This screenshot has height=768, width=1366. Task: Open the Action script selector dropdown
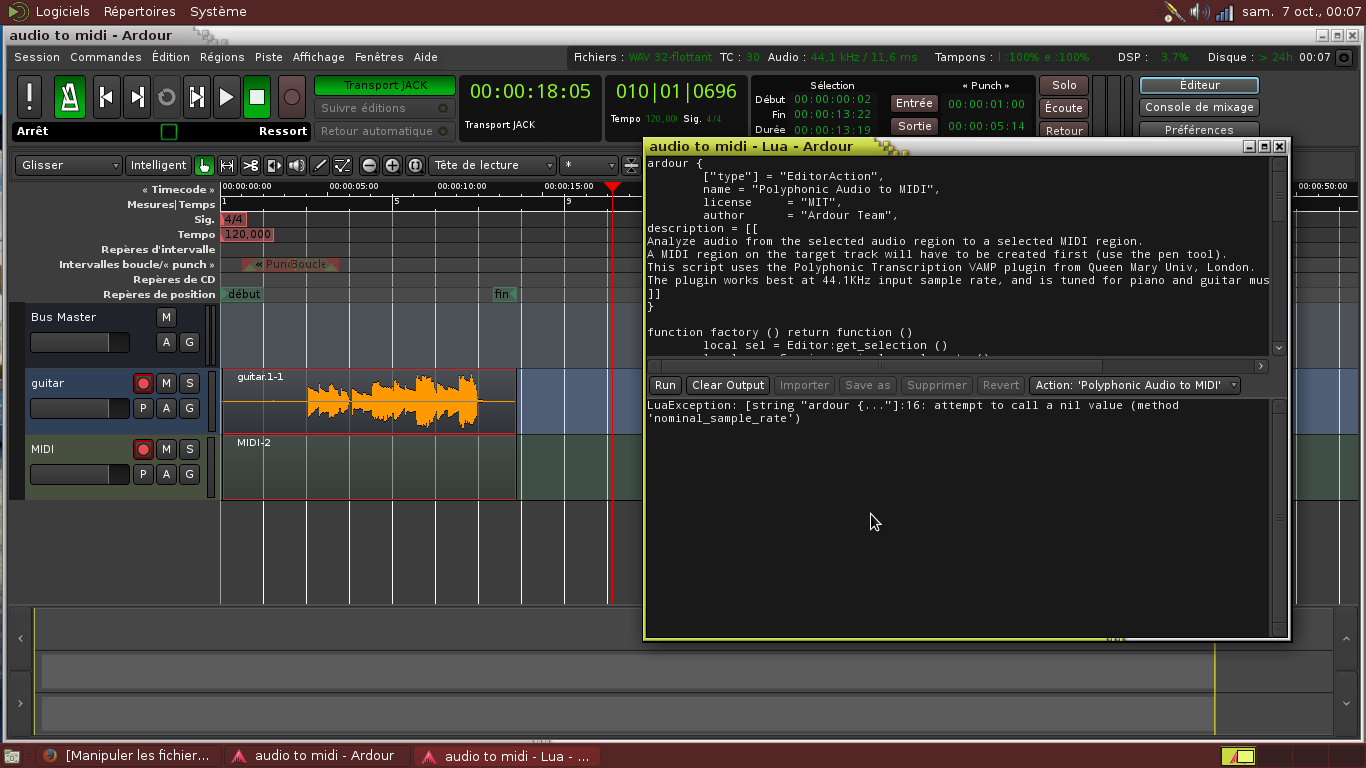pos(1135,385)
